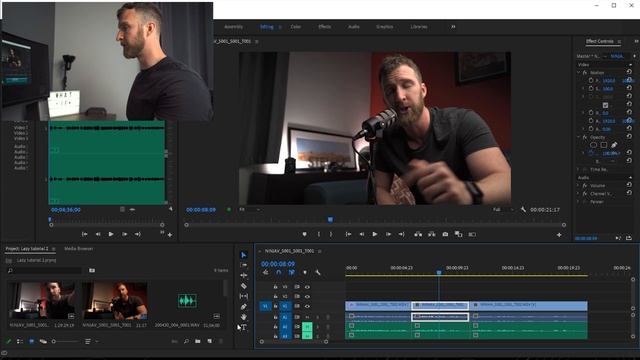Image resolution: width=640 pixels, height=360 pixels.
Task: Switch to the Effects workspace
Action: (x=324, y=27)
